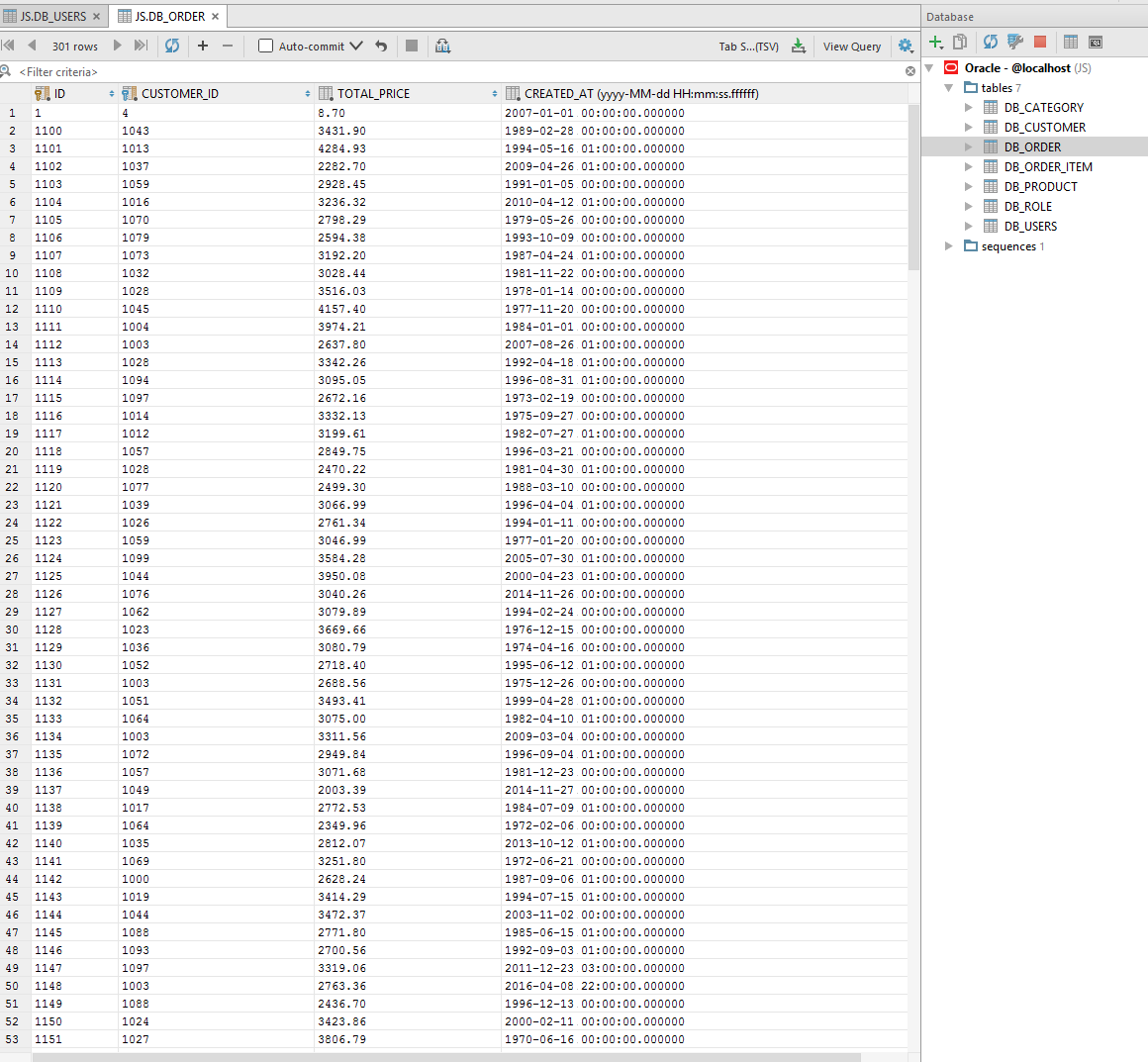Revert pending changes with undo arrow
1148x1062 pixels.
pyautogui.click(x=381, y=46)
